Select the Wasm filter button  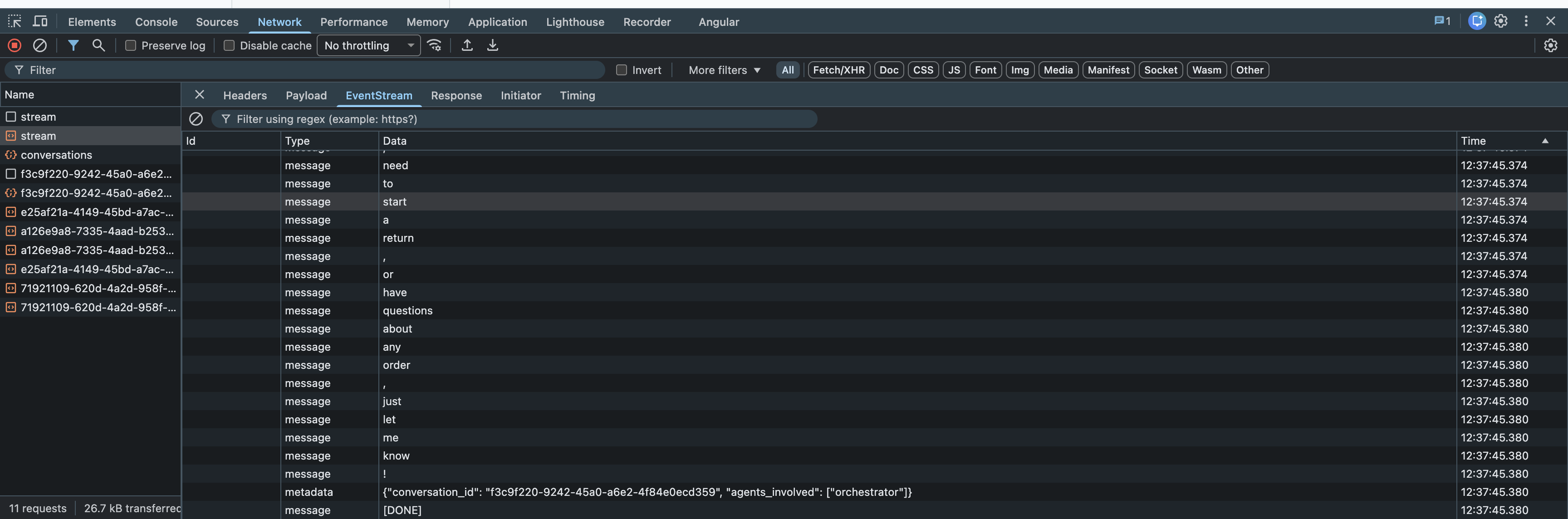1206,69
